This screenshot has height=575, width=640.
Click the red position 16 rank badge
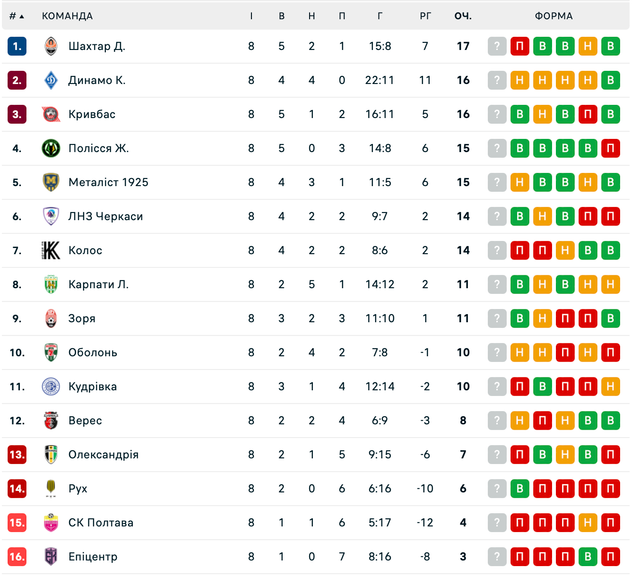[17, 556]
